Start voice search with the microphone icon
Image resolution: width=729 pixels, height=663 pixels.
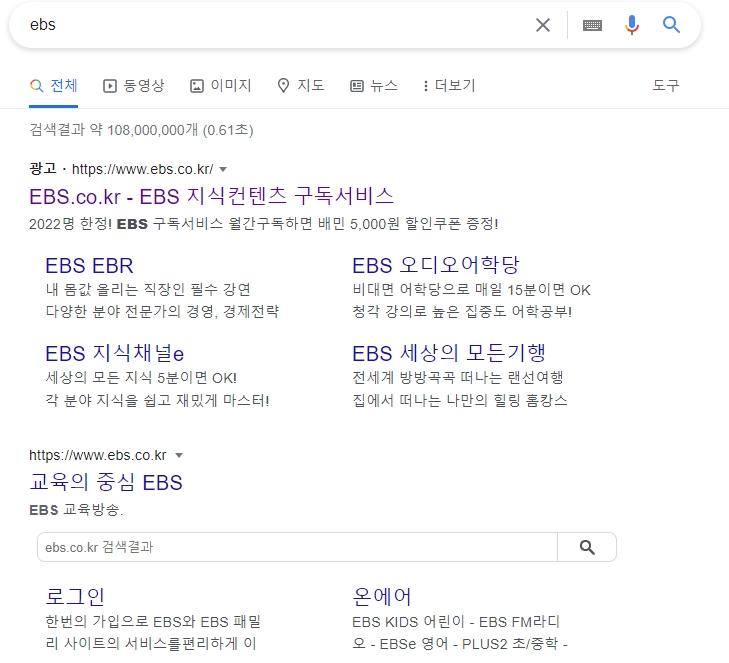coord(631,25)
